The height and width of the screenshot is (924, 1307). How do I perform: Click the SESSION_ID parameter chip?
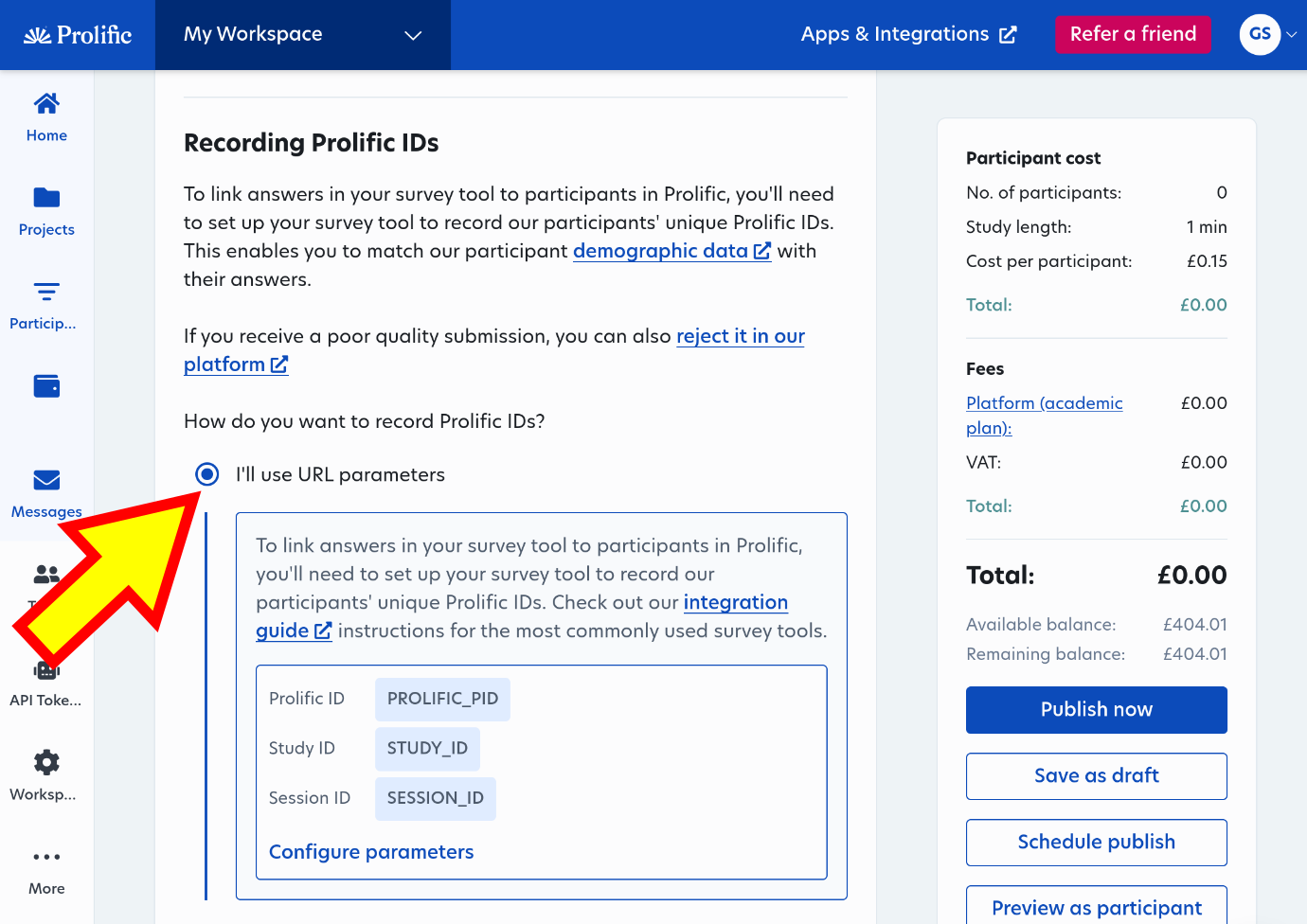[x=435, y=798]
